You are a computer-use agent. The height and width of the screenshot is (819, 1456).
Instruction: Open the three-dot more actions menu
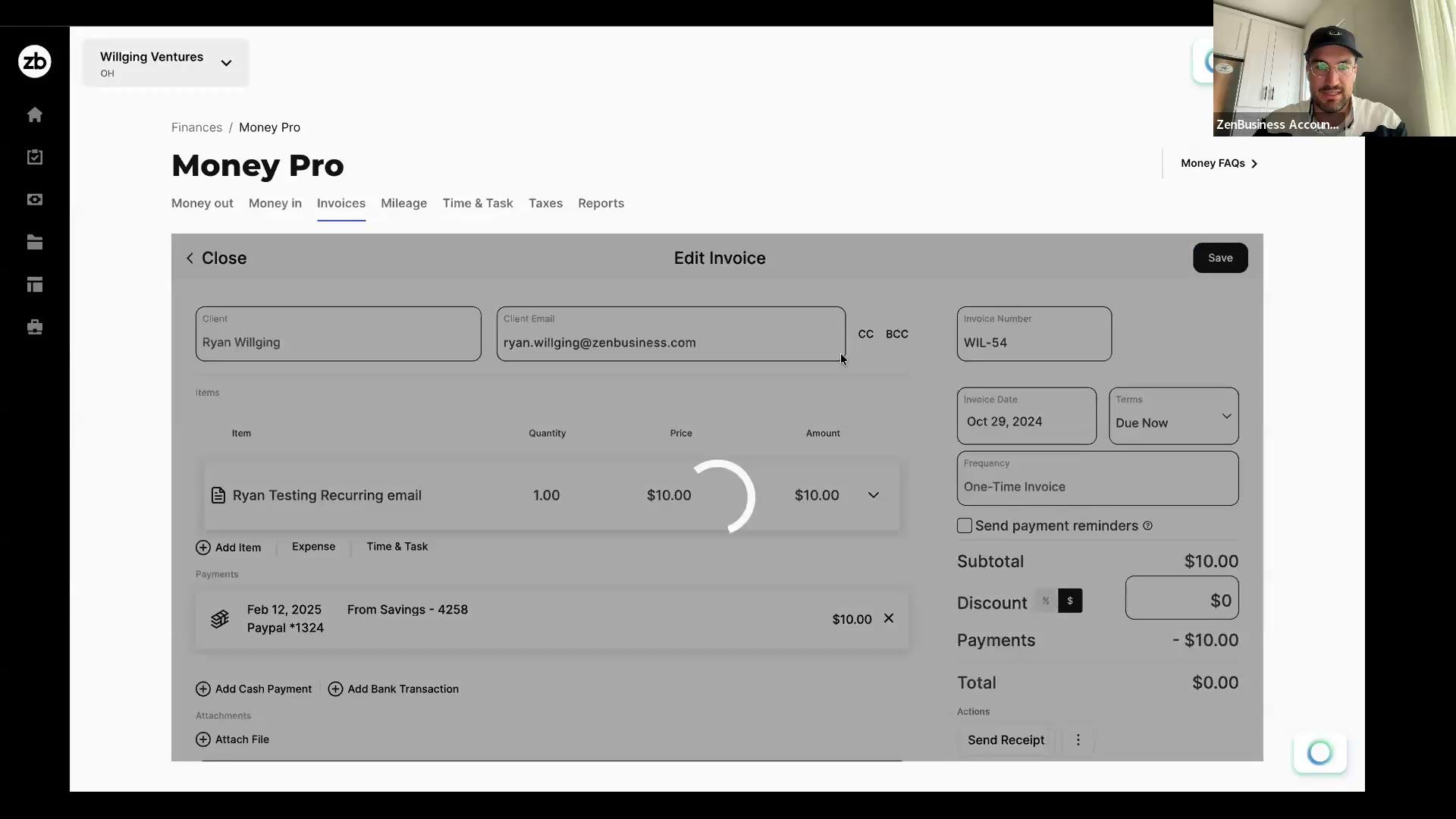point(1078,739)
